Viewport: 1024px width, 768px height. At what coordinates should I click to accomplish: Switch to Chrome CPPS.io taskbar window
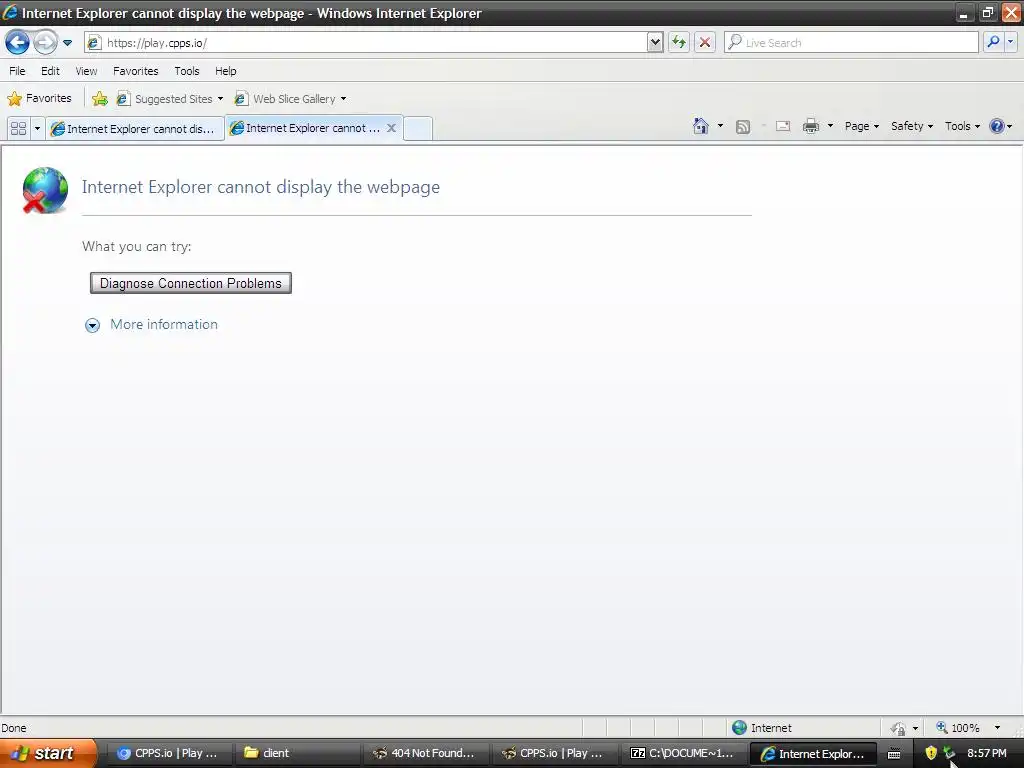167,753
